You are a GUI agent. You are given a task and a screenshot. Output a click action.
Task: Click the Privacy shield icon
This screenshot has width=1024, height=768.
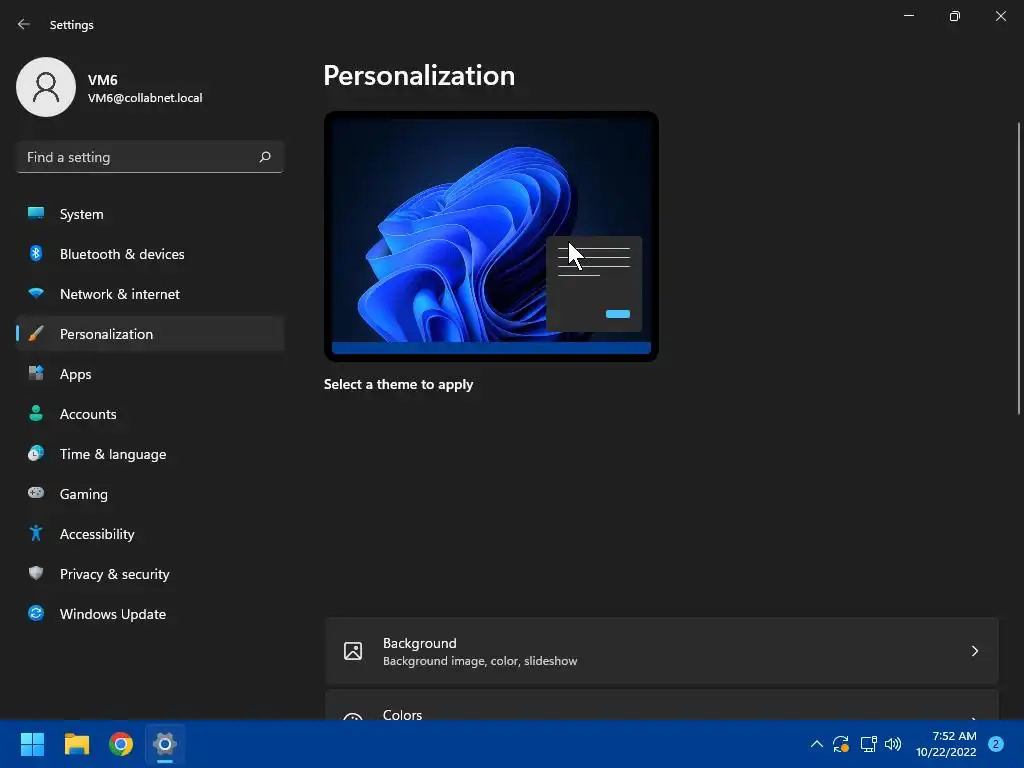pos(36,573)
